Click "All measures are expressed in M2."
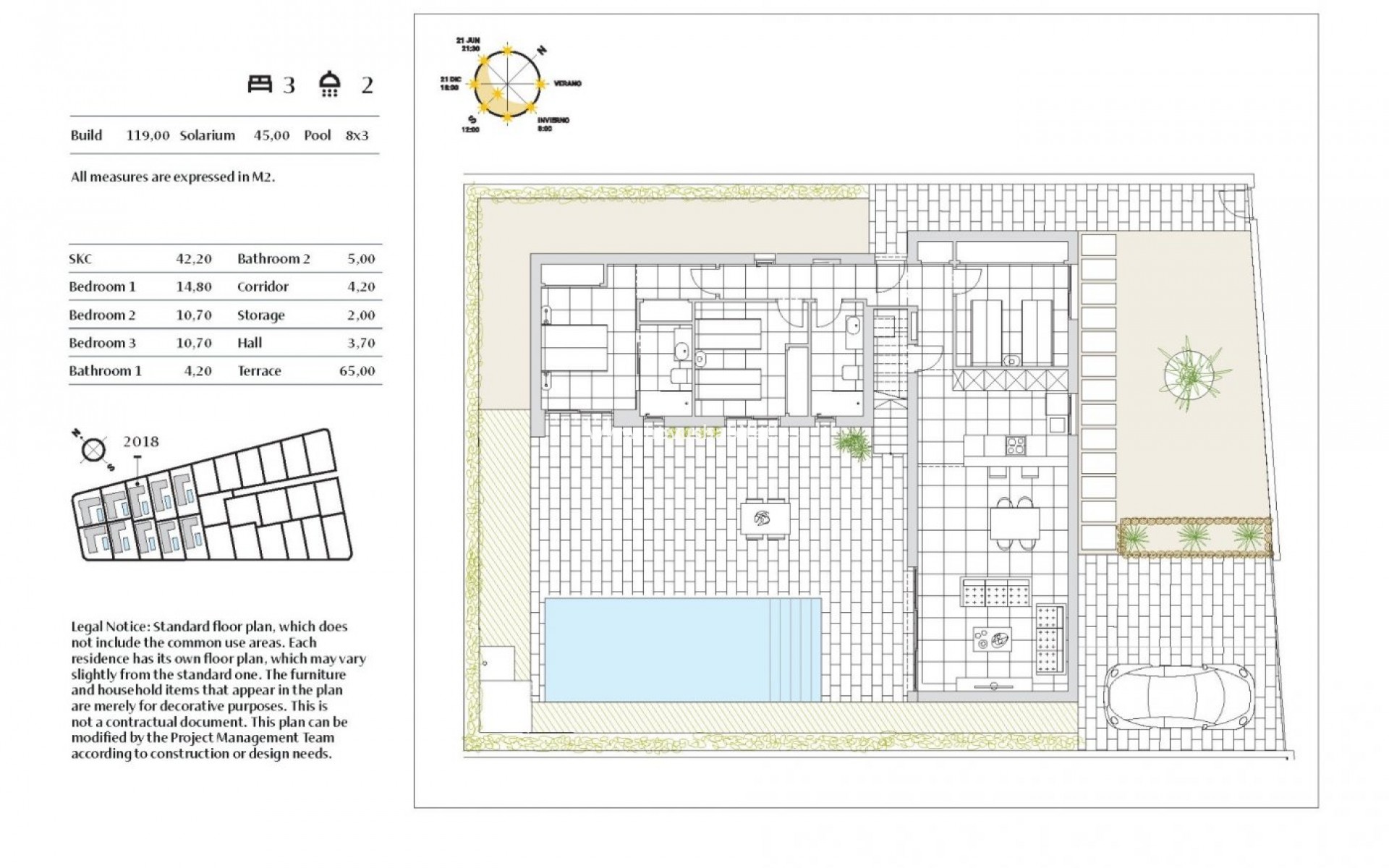The width and height of the screenshot is (1389, 868). 173,176
